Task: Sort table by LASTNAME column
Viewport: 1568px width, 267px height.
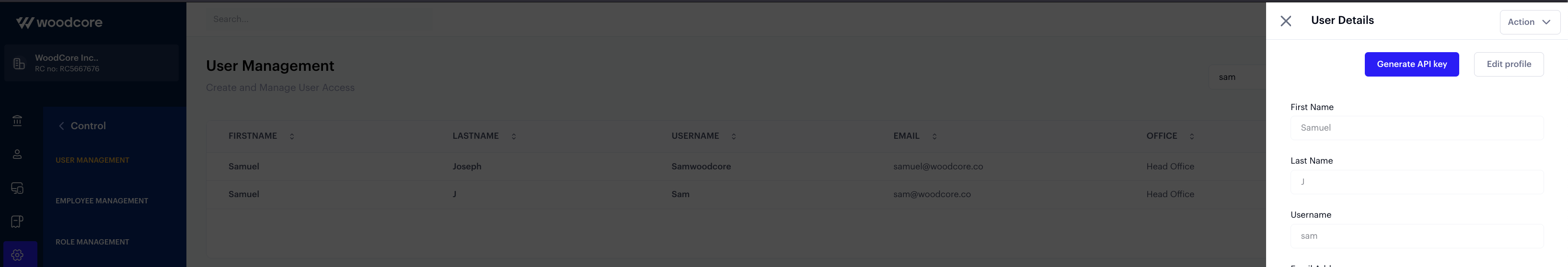Action: pos(513,136)
